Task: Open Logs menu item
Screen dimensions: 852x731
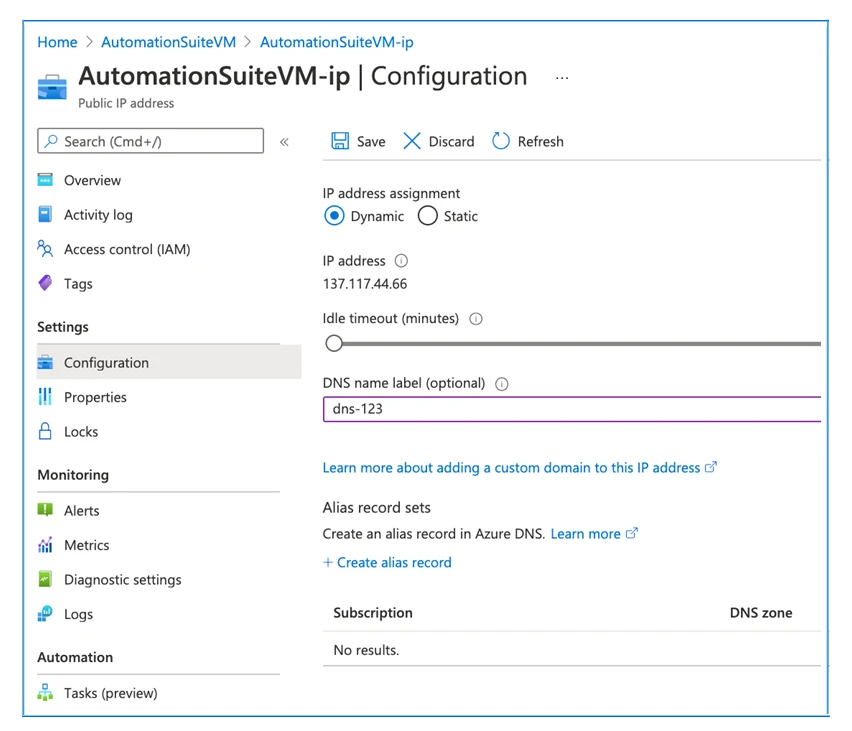Action: coord(78,614)
